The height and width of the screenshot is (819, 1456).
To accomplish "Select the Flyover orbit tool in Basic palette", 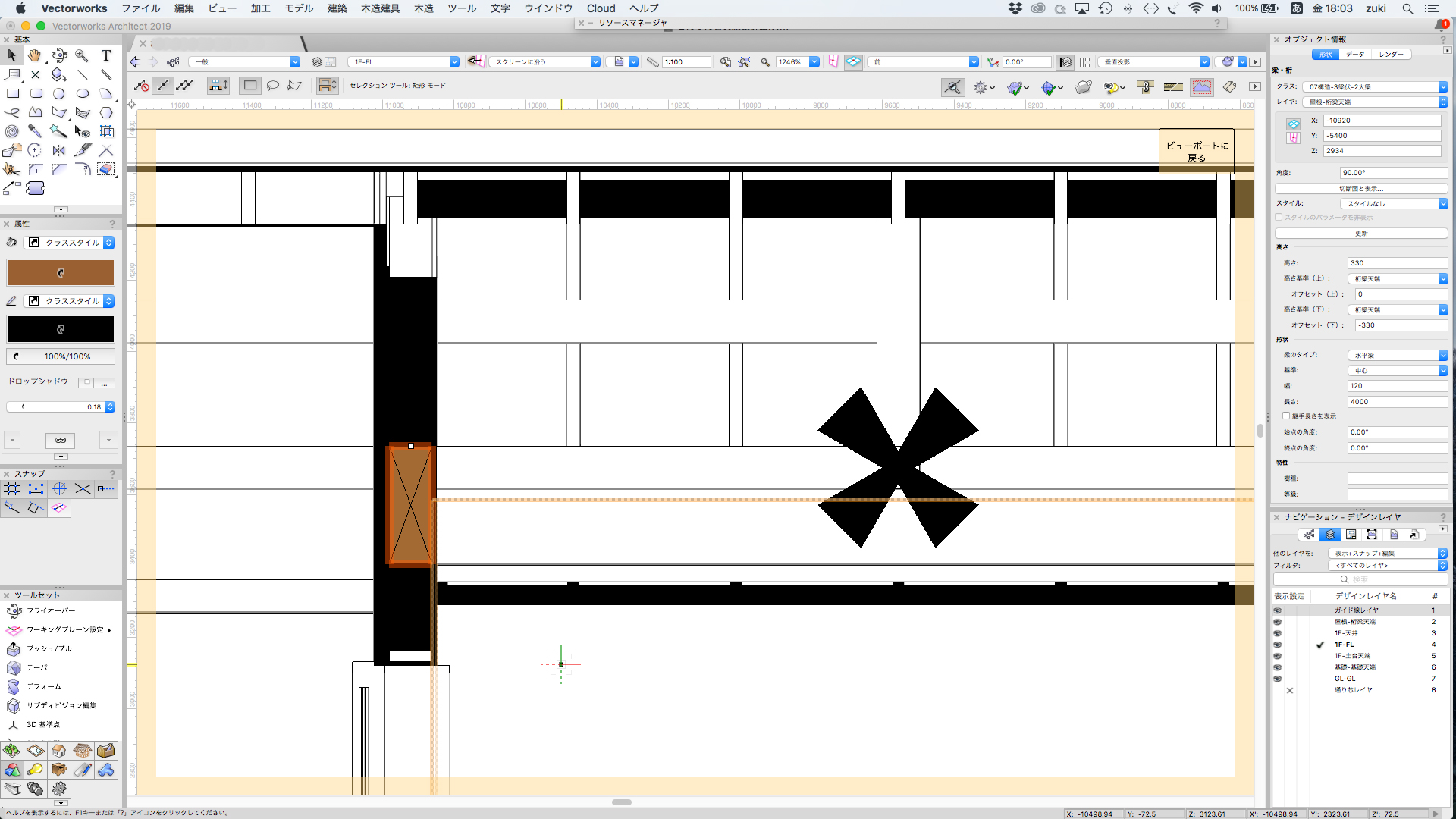I will coord(59,55).
